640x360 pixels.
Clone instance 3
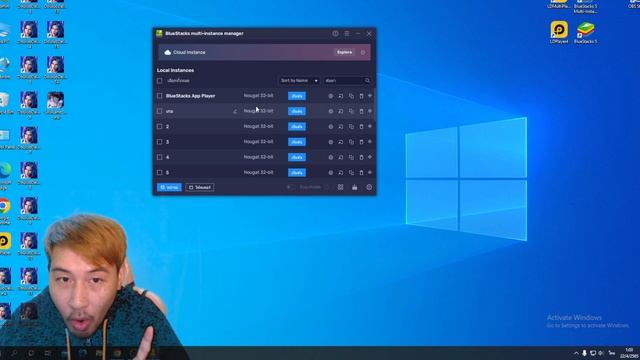(x=351, y=142)
